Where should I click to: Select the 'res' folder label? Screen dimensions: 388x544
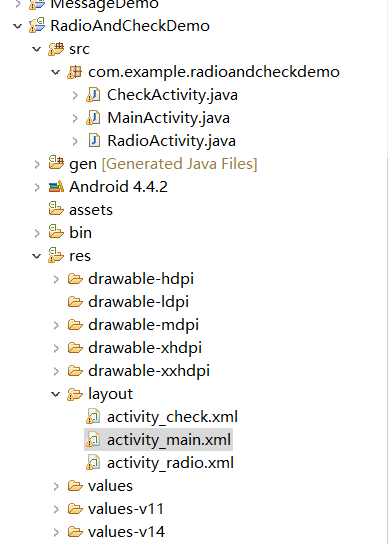pos(80,256)
